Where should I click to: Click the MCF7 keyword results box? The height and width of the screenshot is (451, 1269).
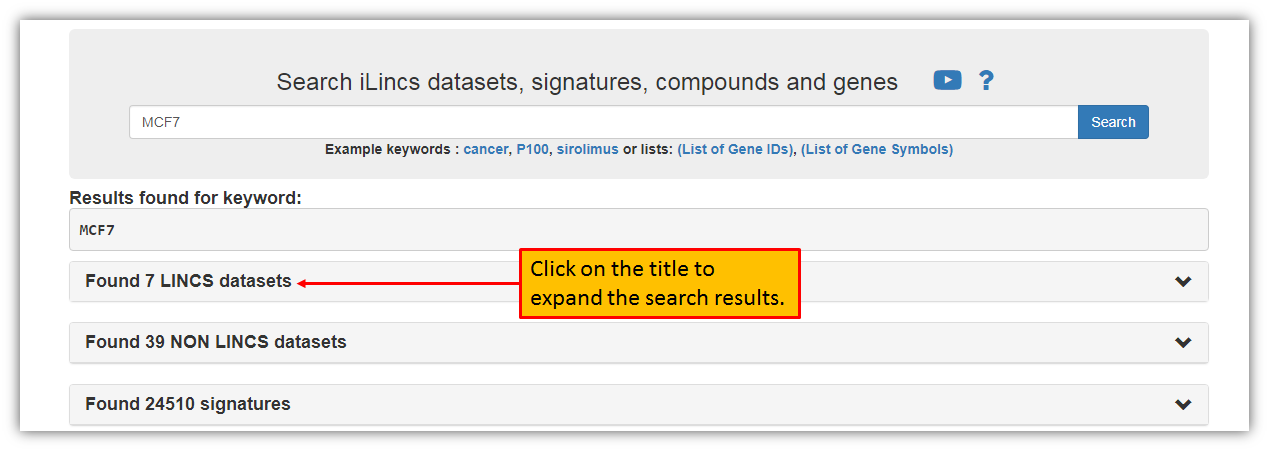[639, 229]
